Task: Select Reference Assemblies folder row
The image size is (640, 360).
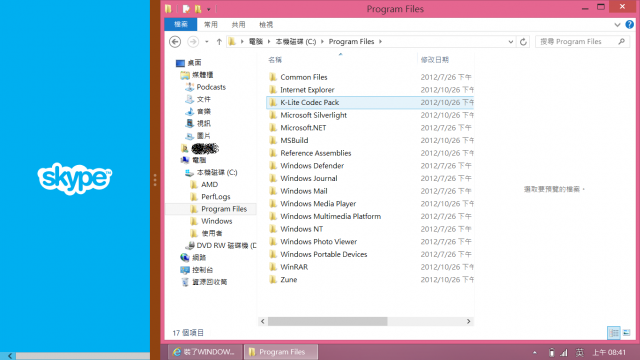Action: click(x=370, y=153)
